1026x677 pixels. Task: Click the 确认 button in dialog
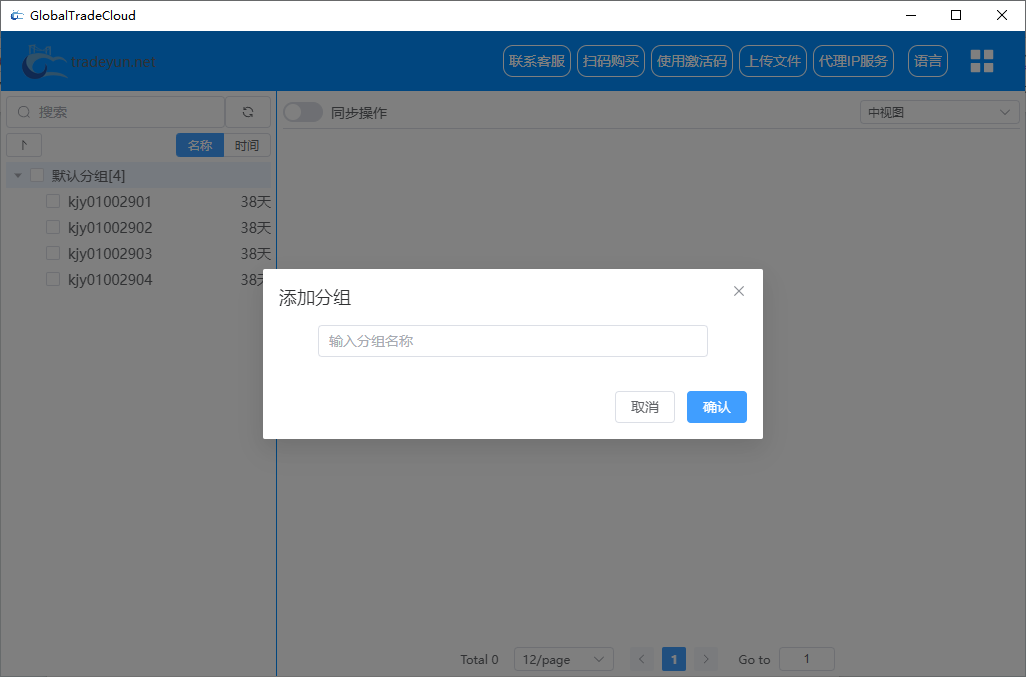click(x=716, y=407)
